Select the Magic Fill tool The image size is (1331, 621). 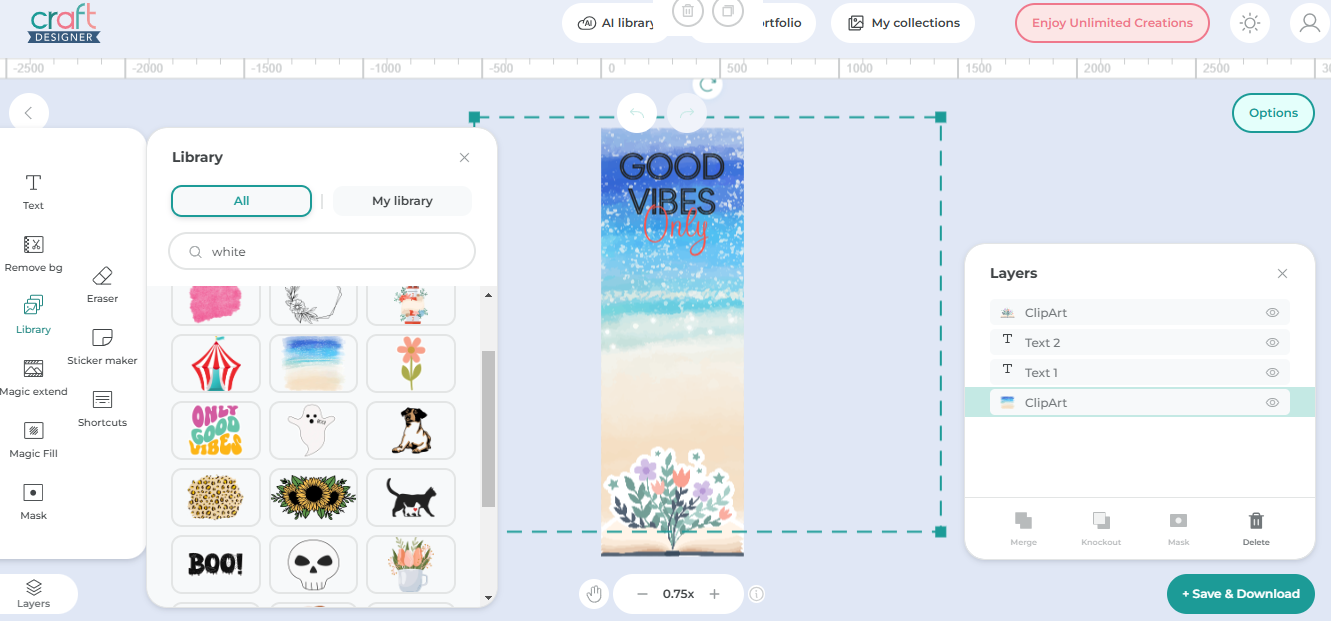pos(33,439)
